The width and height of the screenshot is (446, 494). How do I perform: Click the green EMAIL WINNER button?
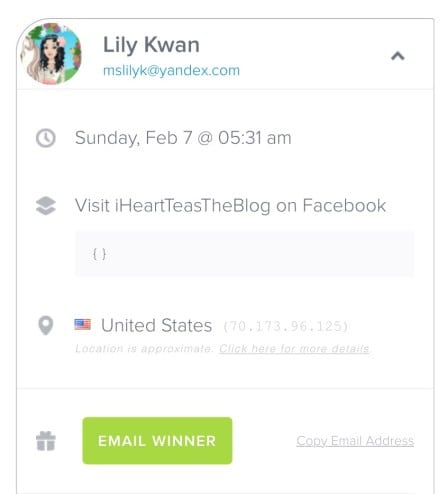[x=157, y=440]
